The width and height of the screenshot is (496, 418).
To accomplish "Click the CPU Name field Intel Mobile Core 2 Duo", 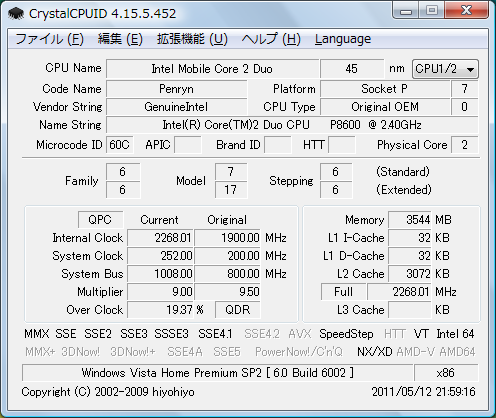I will coord(212,69).
